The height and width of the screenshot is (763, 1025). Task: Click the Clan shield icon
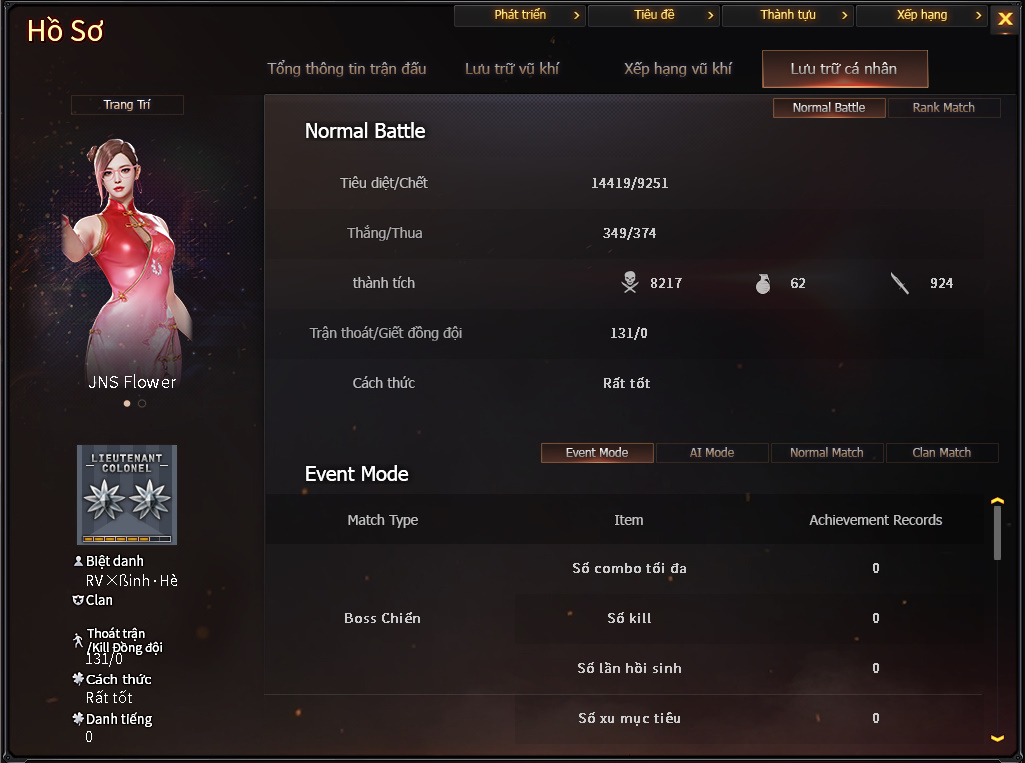78,600
